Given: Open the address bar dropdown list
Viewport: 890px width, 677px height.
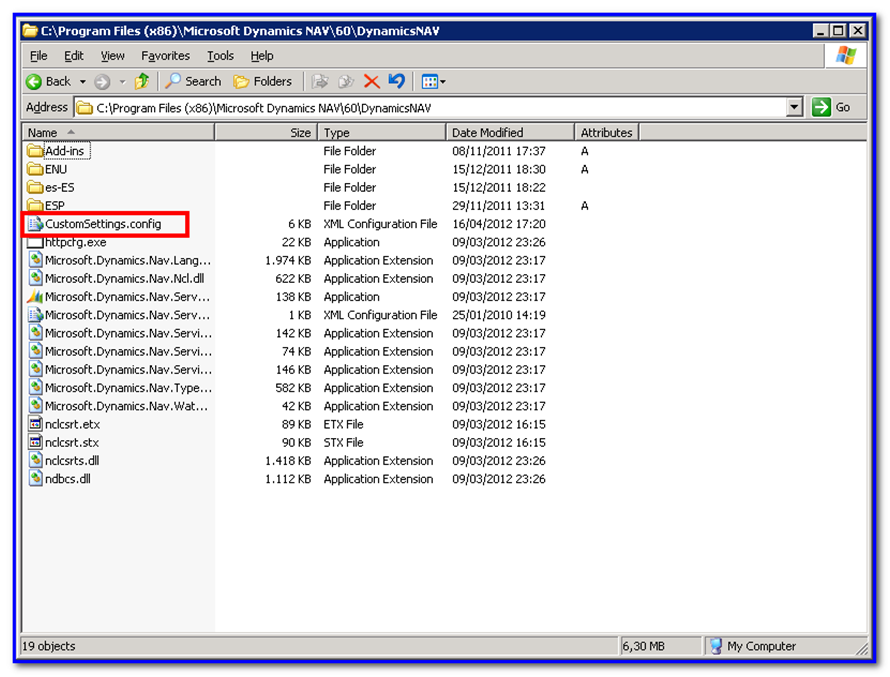Looking at the screenshot, I should pos(795,106).
